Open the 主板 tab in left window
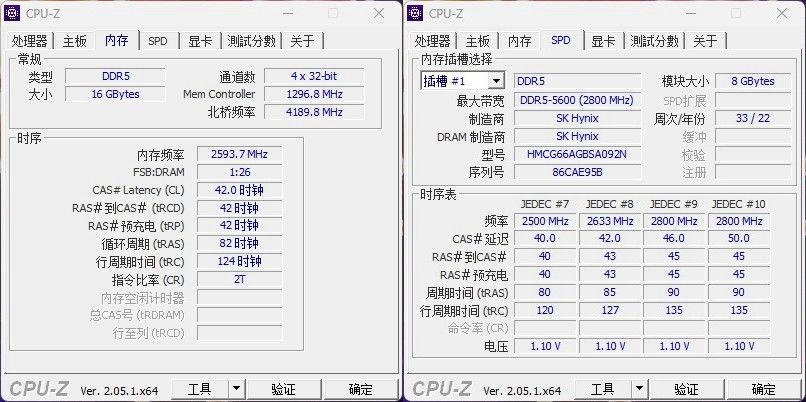 click(75, 41)
